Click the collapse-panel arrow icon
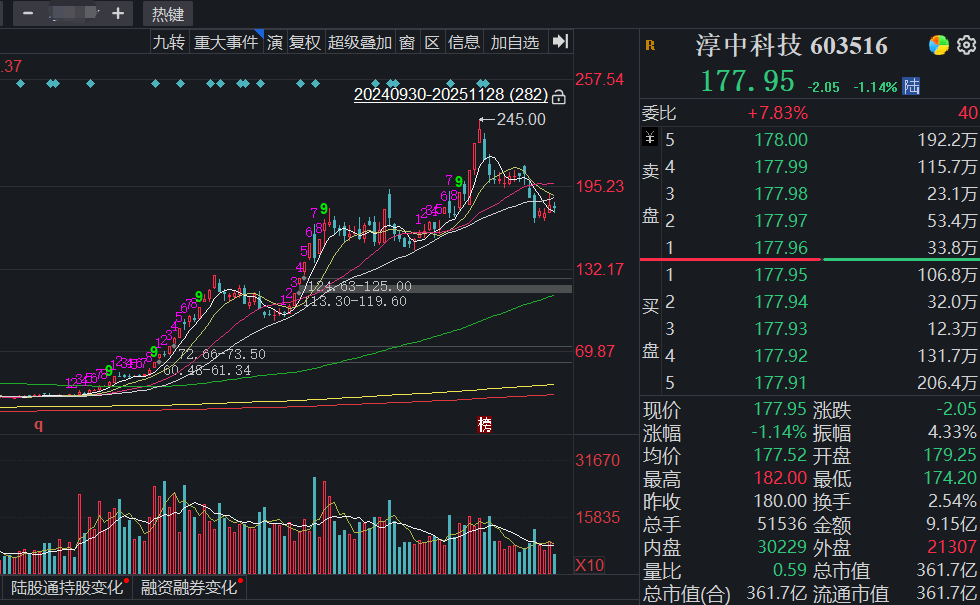This screenshot has height=605, width=980. coord(560,41)
